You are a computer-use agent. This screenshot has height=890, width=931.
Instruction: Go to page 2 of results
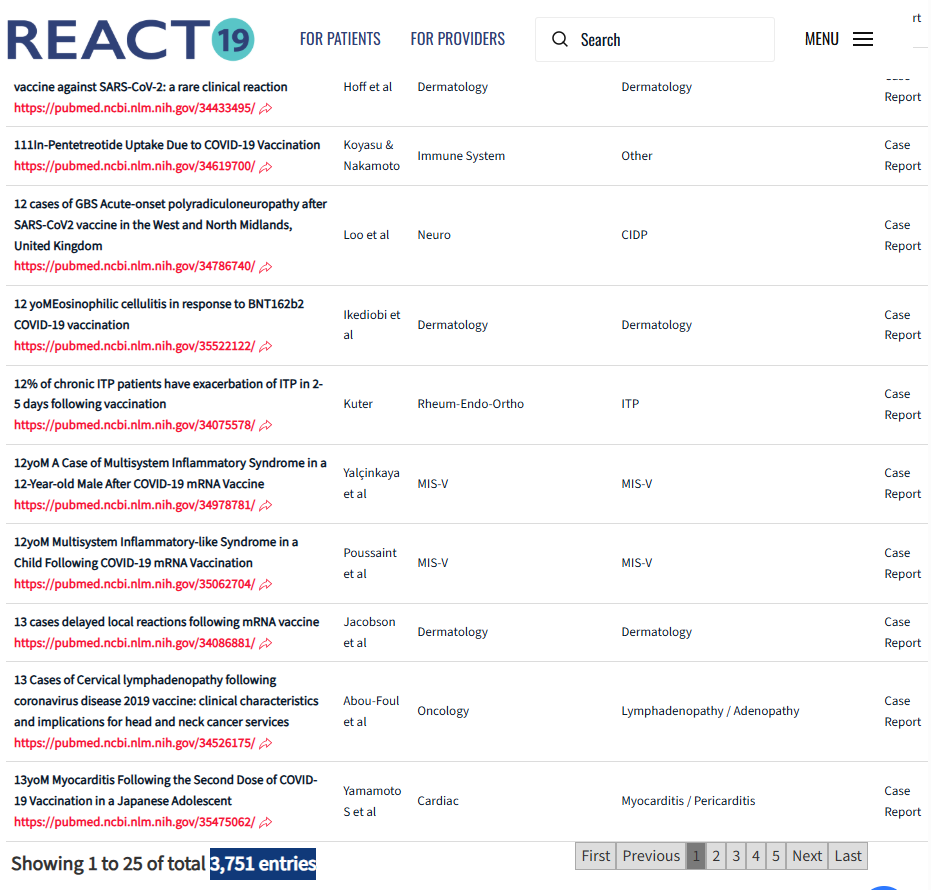(716, 856)
